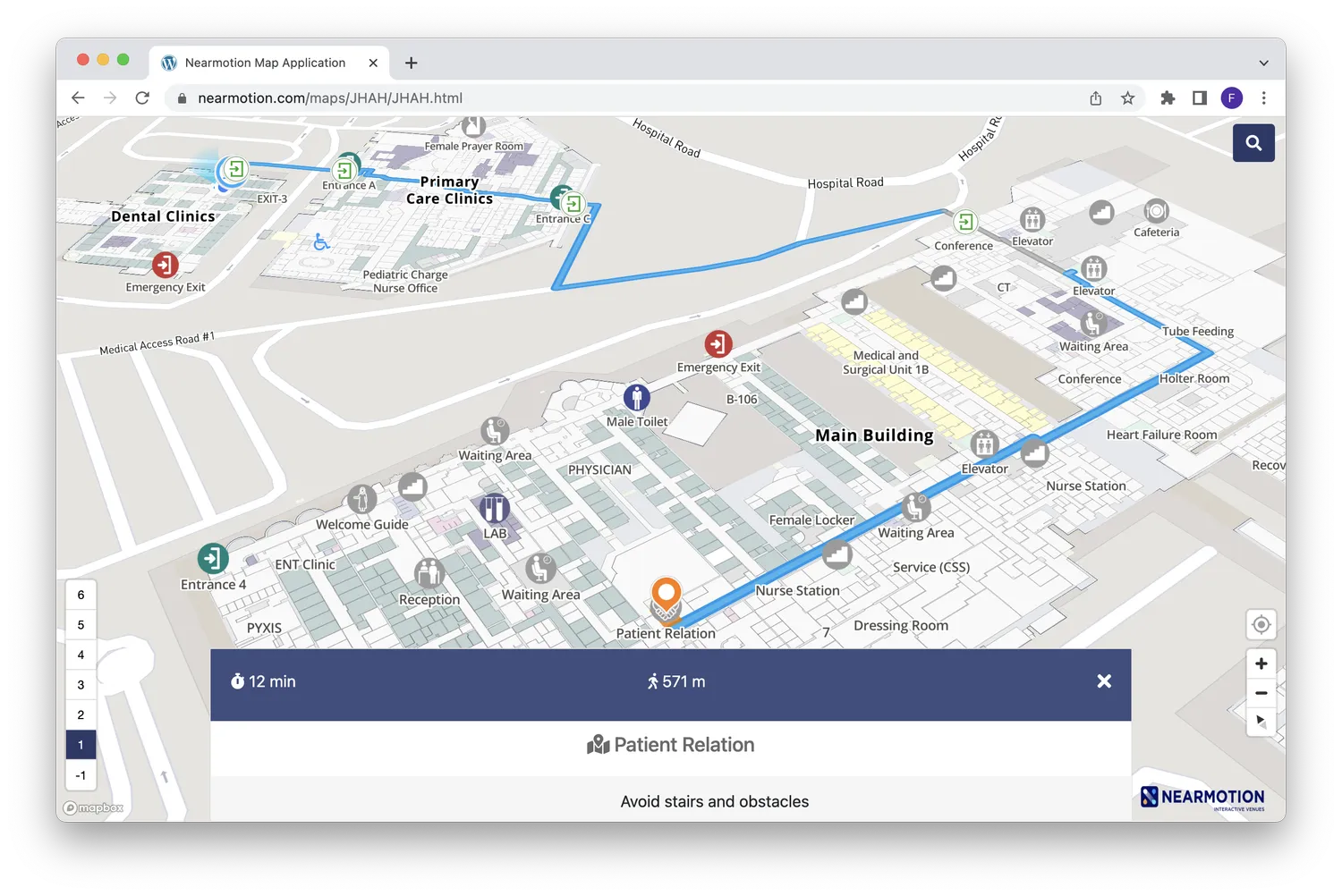Open a new browser tab
Screen dimensions: 1342x896
click(412, 63)
